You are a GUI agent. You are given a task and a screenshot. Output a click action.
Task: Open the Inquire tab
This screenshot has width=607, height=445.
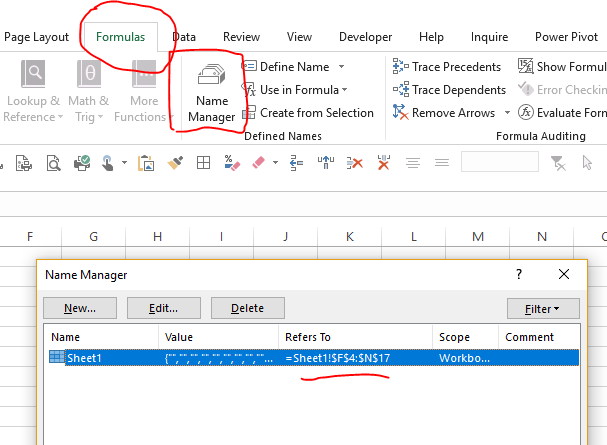click(489, 37)
